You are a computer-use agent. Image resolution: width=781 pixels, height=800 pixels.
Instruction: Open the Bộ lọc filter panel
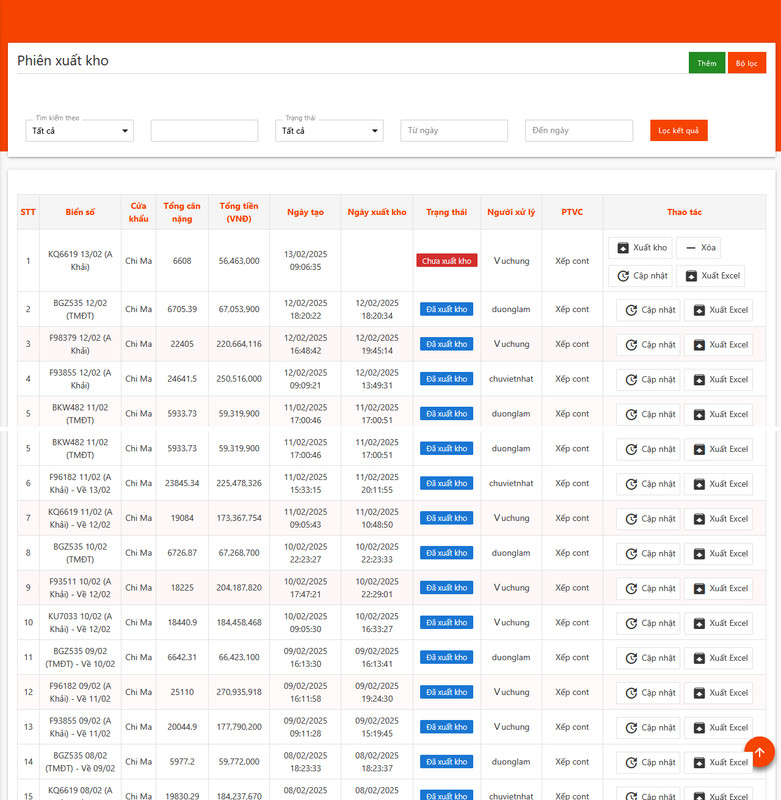coord(746,63)
